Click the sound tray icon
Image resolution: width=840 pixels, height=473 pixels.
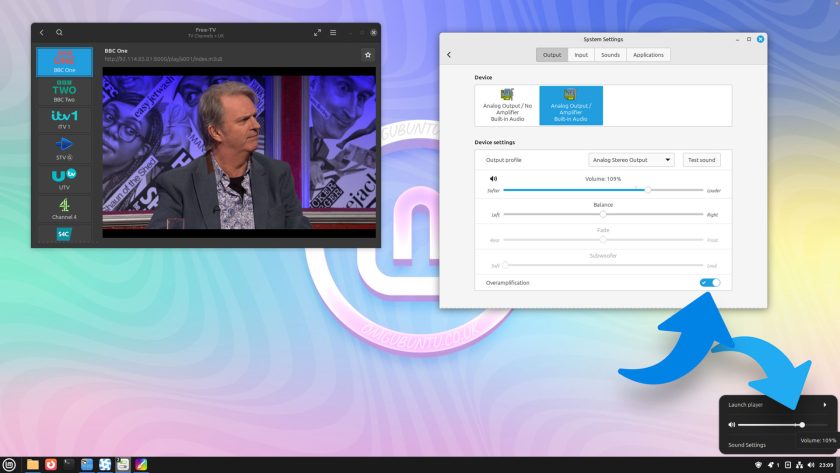tap(811, 465)
